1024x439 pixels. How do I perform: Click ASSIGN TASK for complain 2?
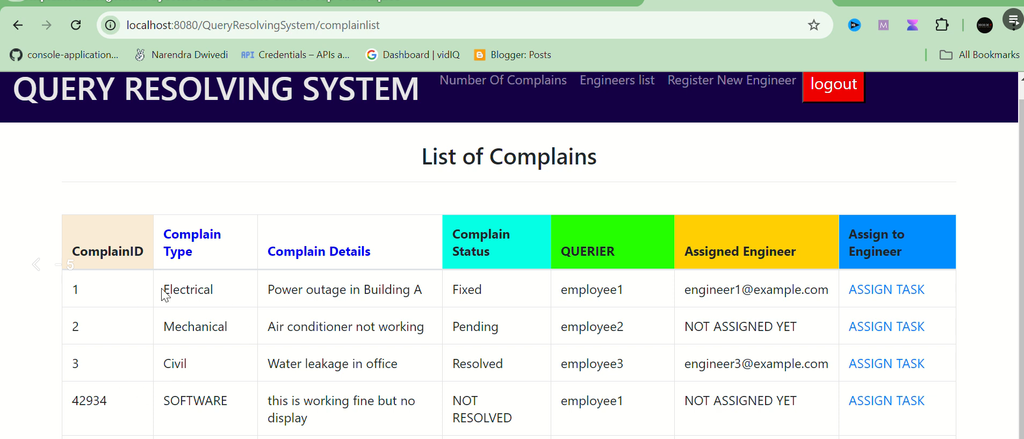point(886,327)
